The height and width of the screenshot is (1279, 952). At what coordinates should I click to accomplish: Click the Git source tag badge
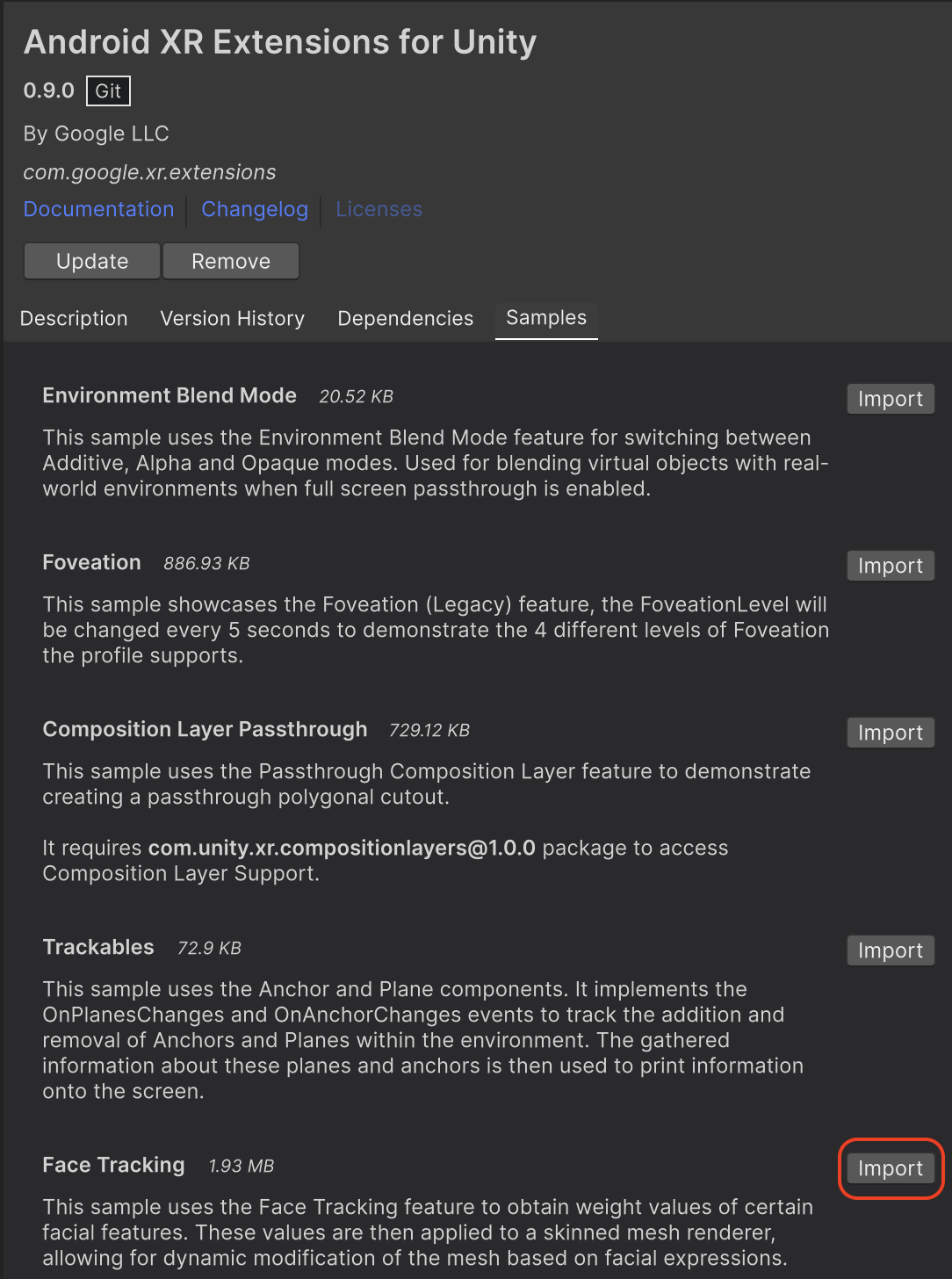click(108, 90)
